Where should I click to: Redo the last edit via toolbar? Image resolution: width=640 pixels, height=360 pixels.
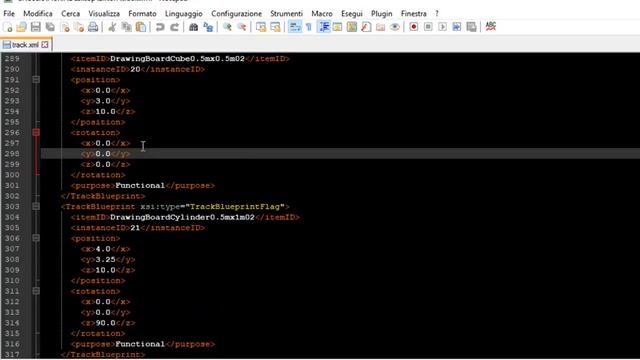click(x=174, y=27)
